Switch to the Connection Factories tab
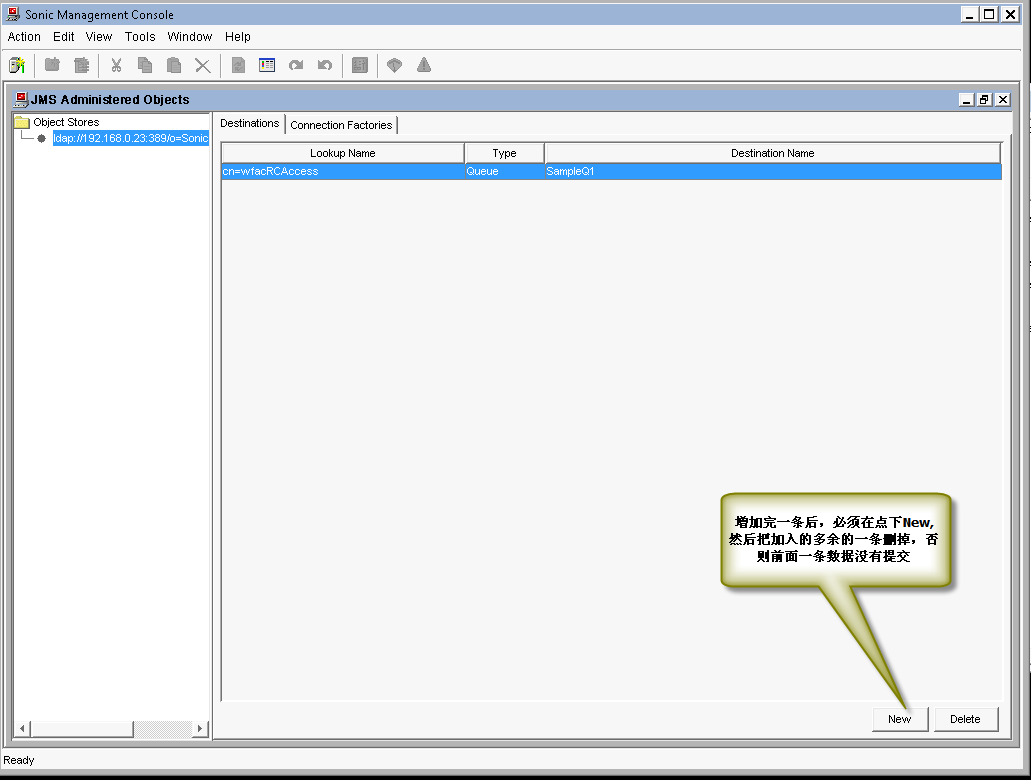This screenshot has width=1031, height=780. (x=342, y=125)
